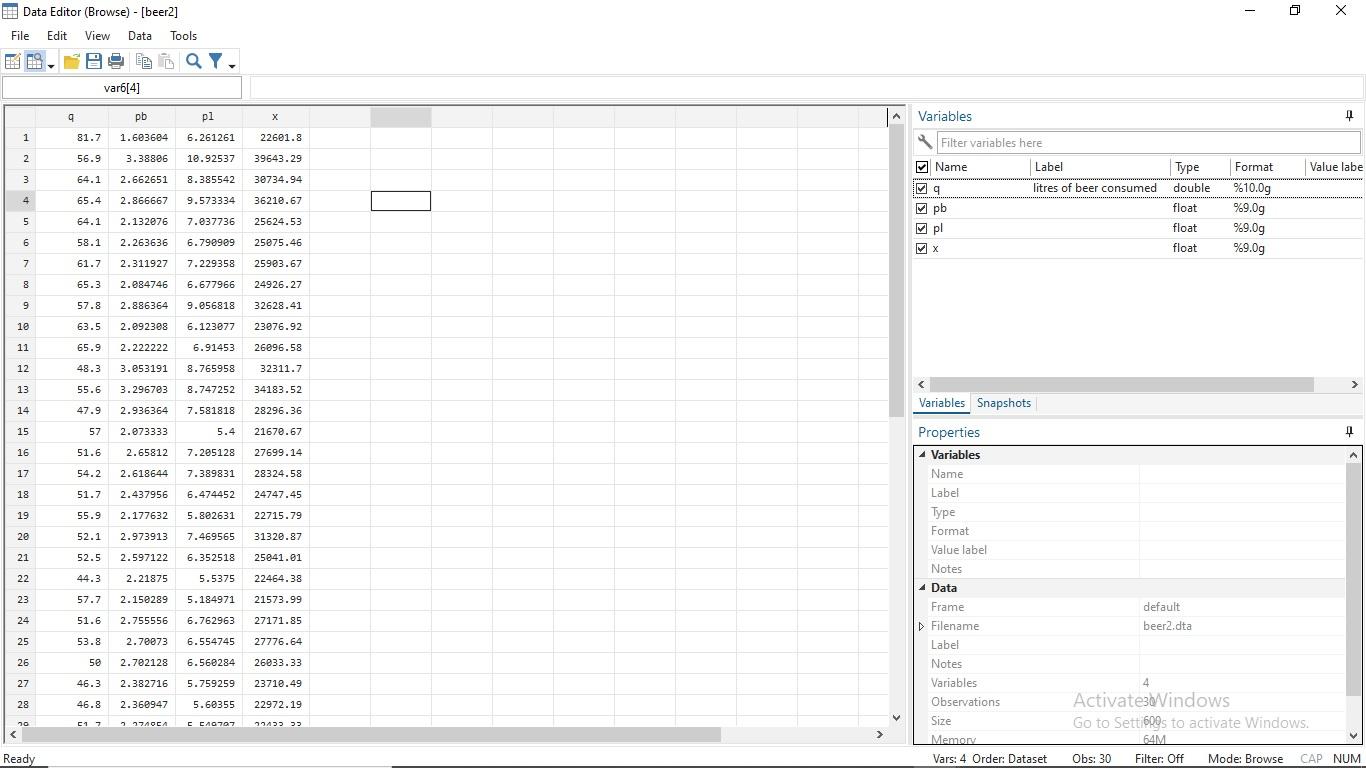Click the wrench icon beside the variable filter
Viewport: 1366px width, 768px height.
[x=924, y=142]
